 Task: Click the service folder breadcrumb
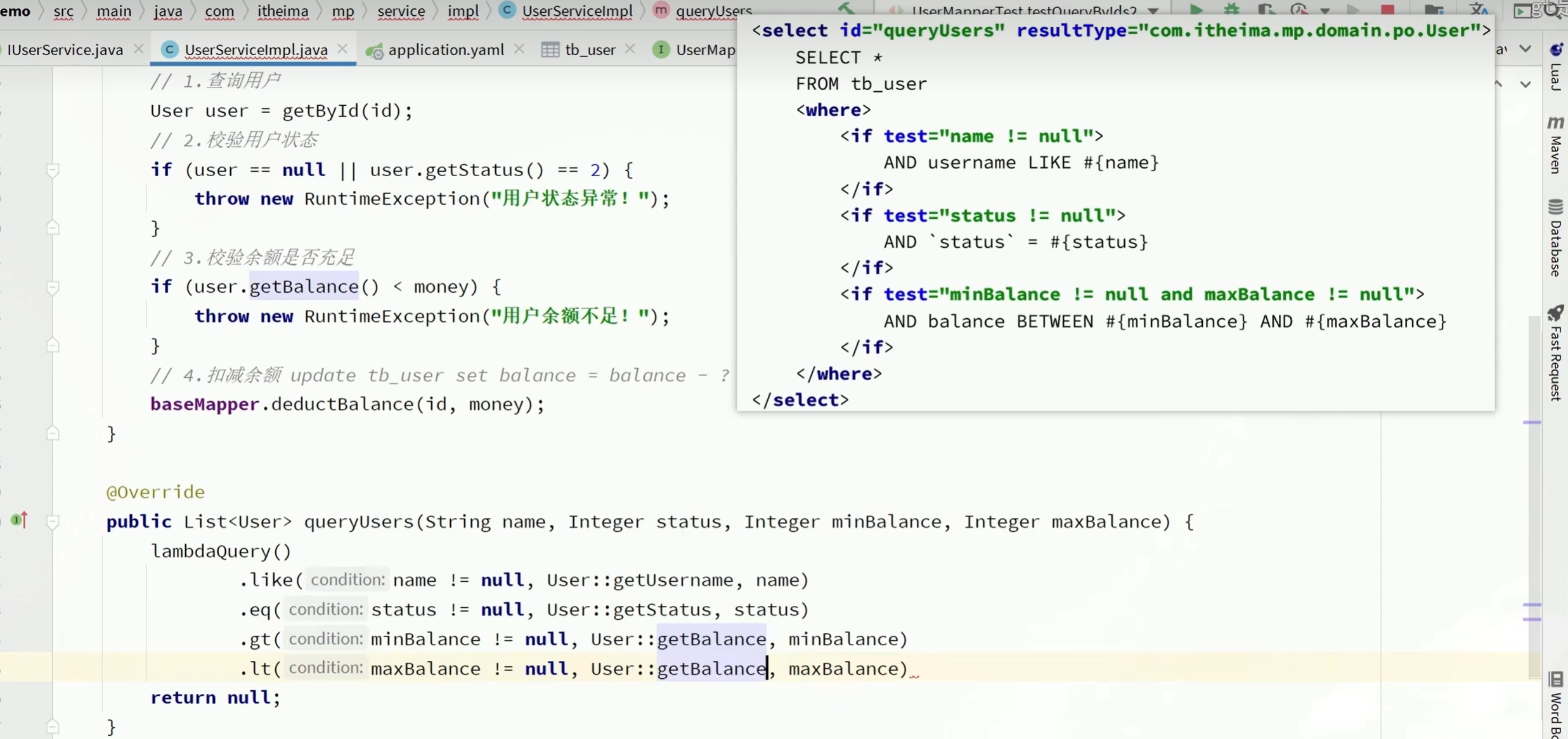pos(401,11)
